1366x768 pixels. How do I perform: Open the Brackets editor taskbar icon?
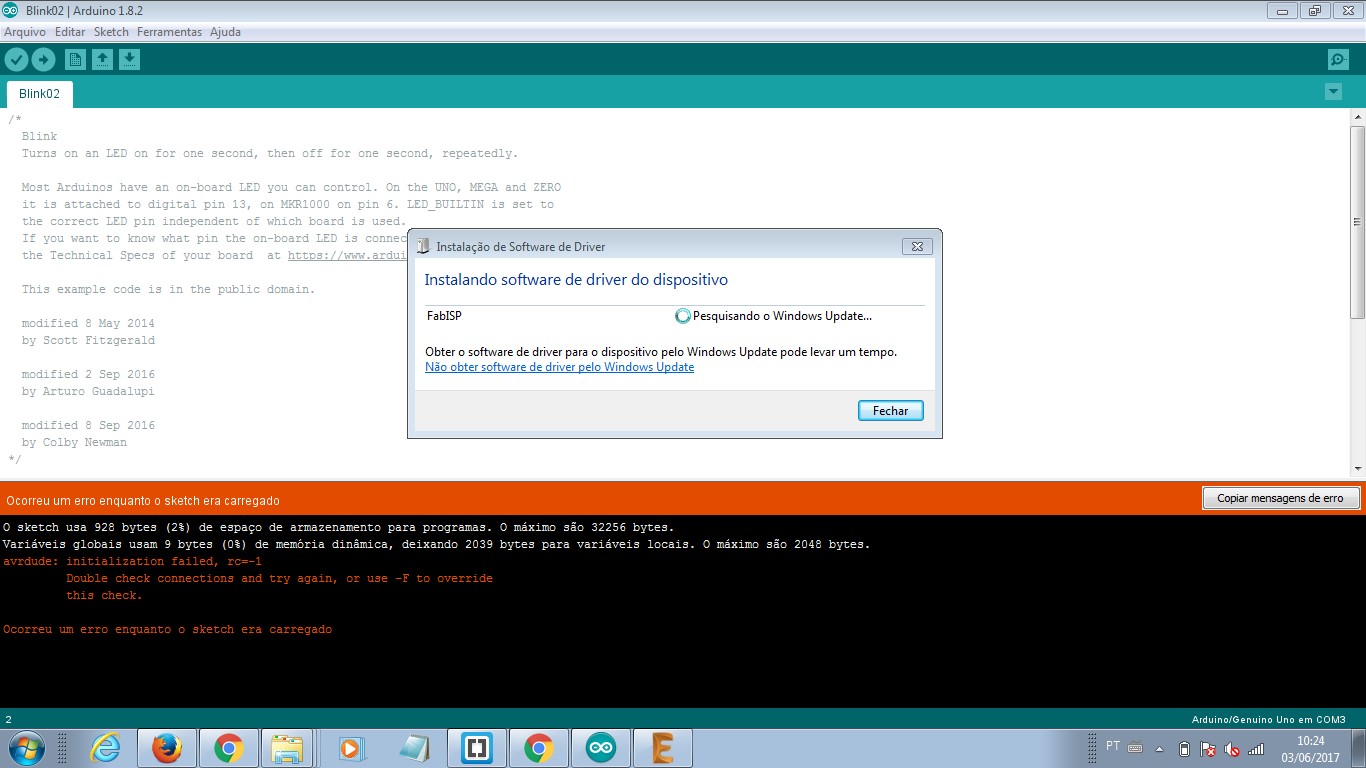pos(475,748)
